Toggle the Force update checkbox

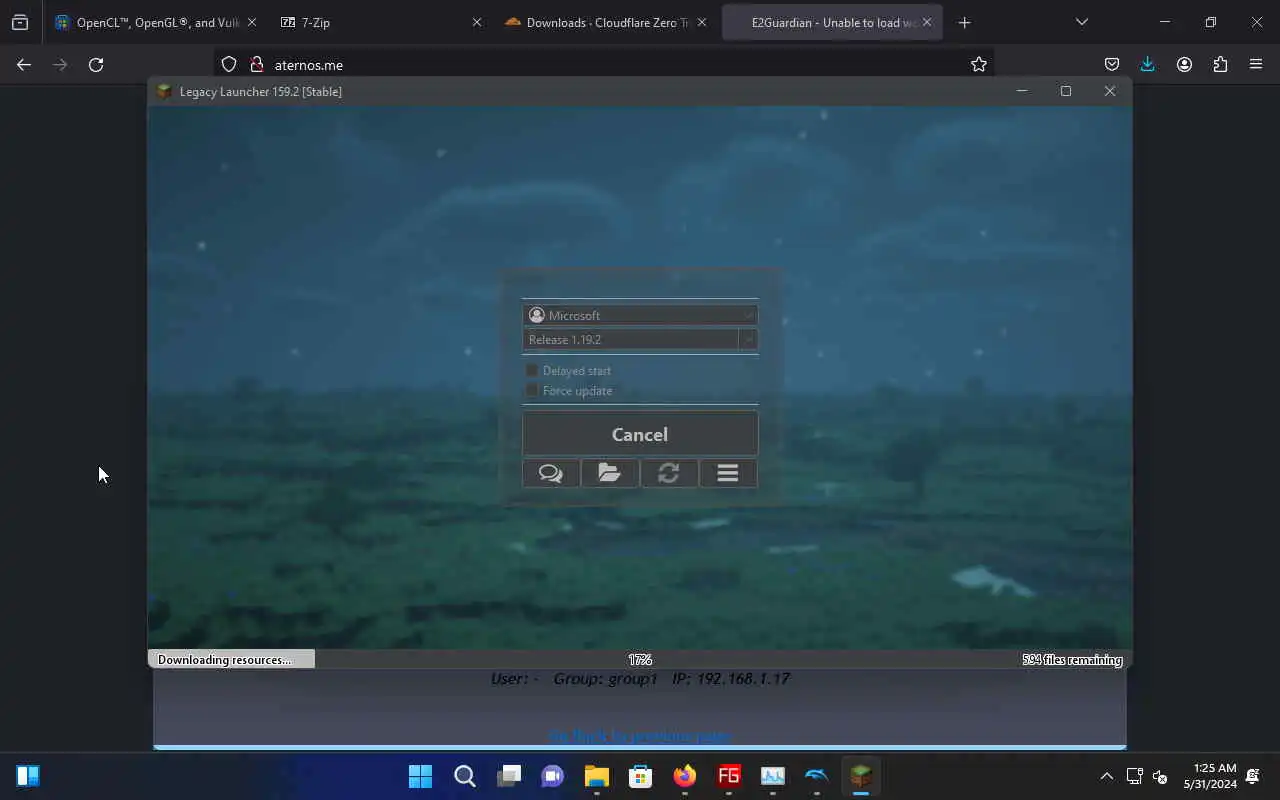click(x=532, y=390)
